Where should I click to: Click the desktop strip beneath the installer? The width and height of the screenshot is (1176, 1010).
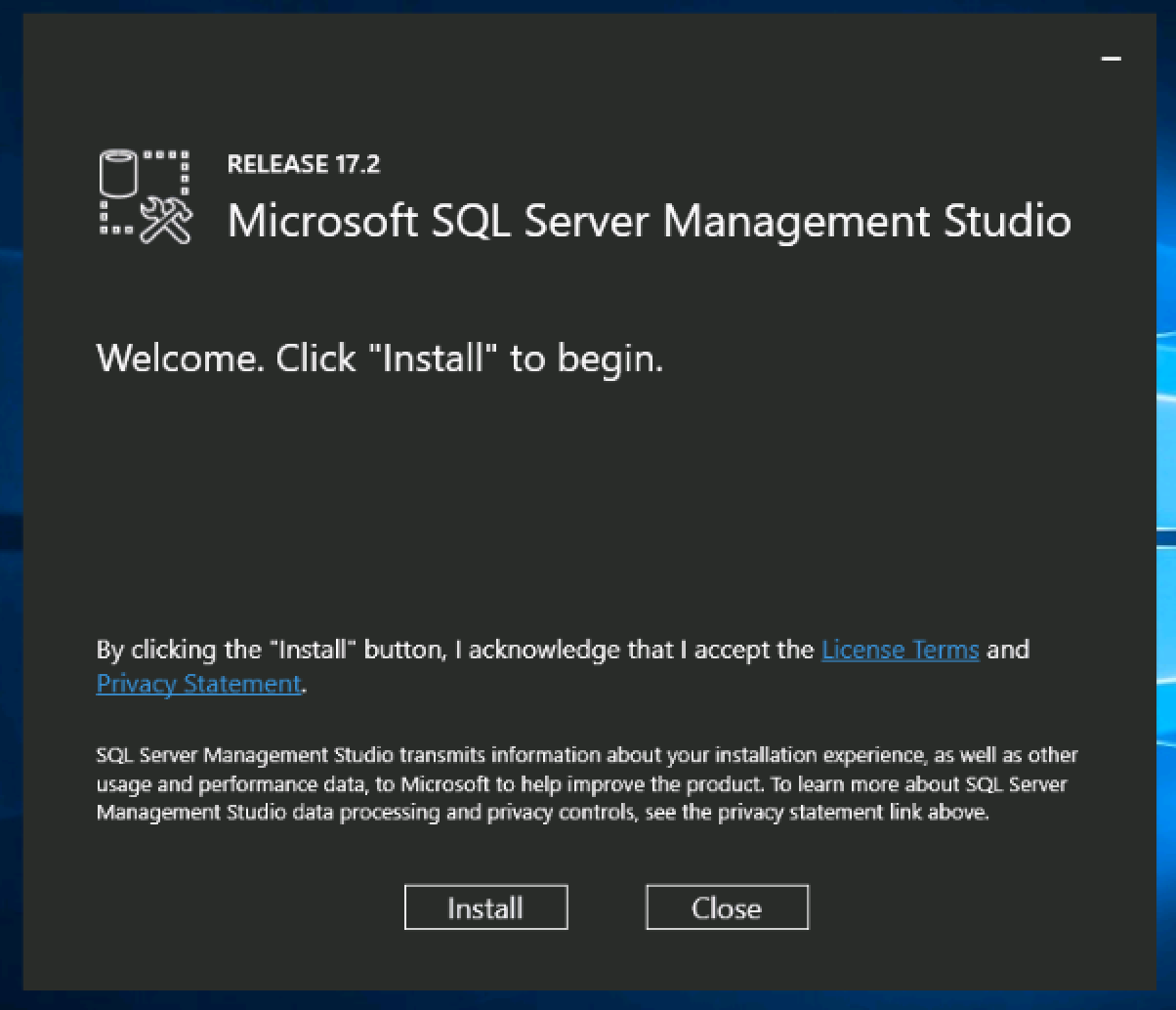click(x=586, y=1001)
